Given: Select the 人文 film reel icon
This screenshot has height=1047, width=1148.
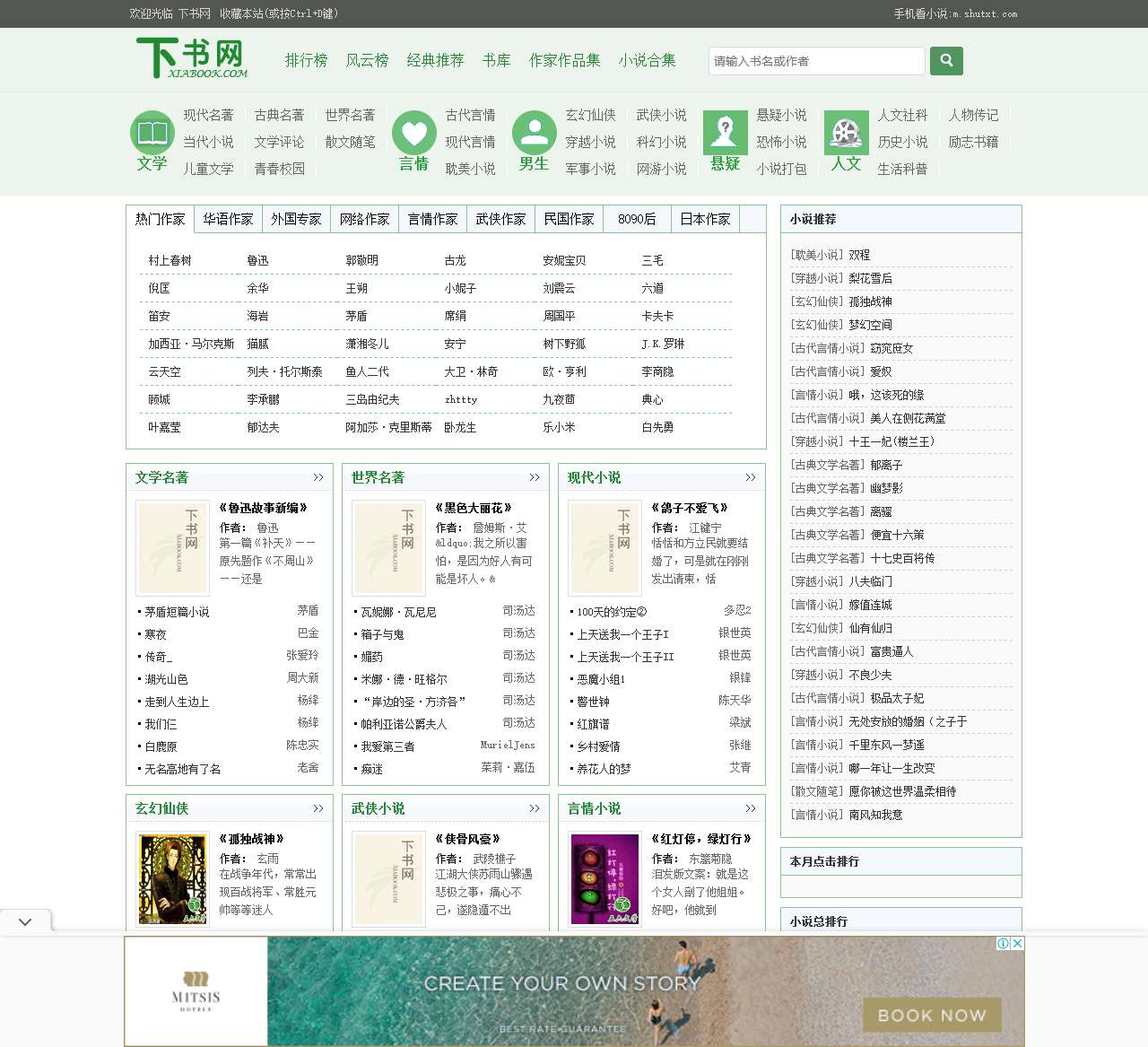Looking at the screenshot, I should click(x=846, y=131).
